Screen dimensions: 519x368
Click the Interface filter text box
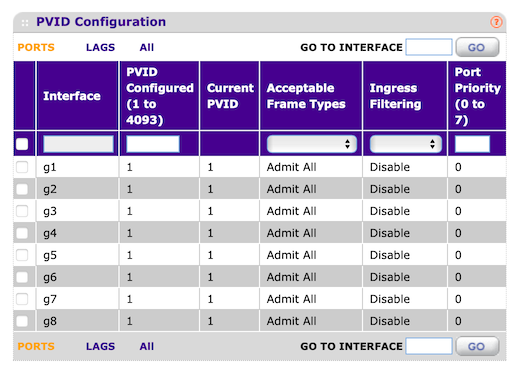pyautogui.click(x=78, y=144)
